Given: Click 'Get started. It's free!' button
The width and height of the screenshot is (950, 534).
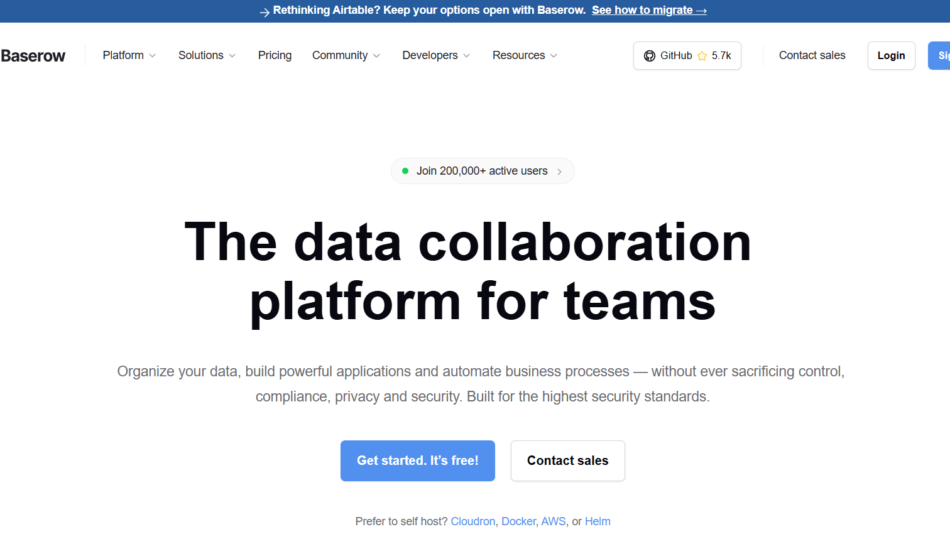Looking at the screenshot, I should [x=417, y=461].
